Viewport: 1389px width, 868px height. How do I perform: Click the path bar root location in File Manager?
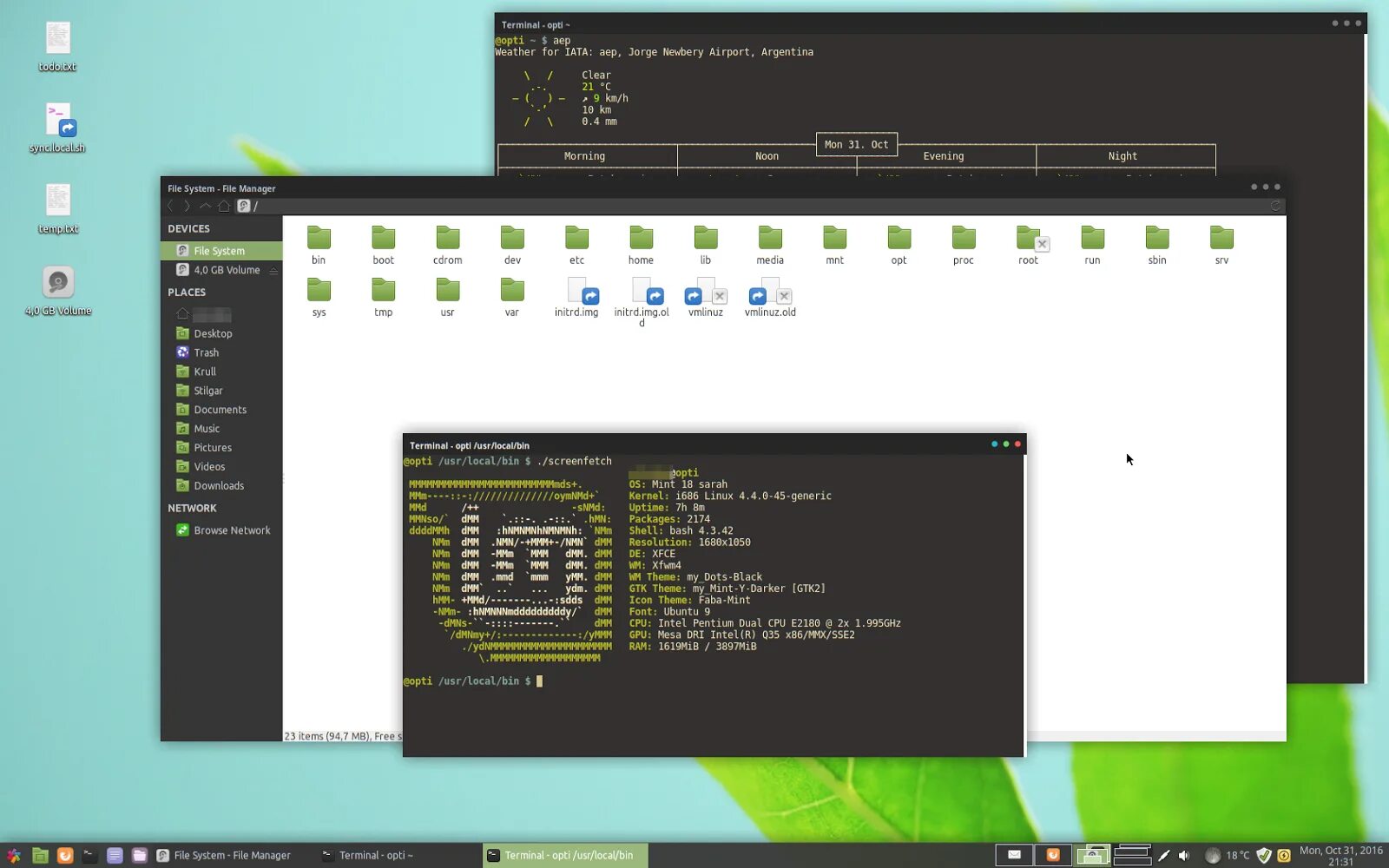click(248, 206)
